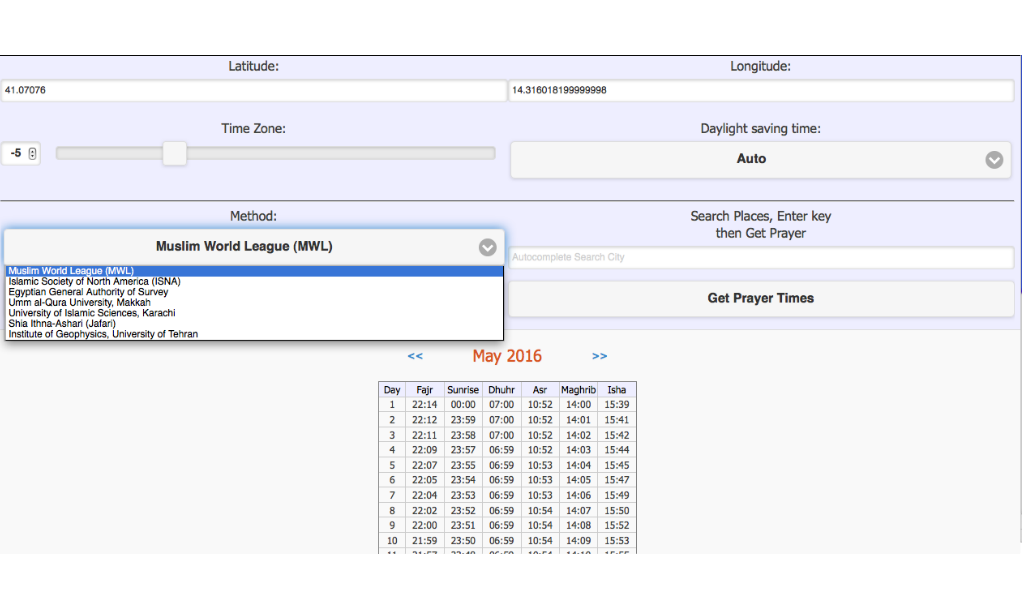Click the ">>" next month arrow
This screenshot has width=1024, height=600.
pos(599,356)
